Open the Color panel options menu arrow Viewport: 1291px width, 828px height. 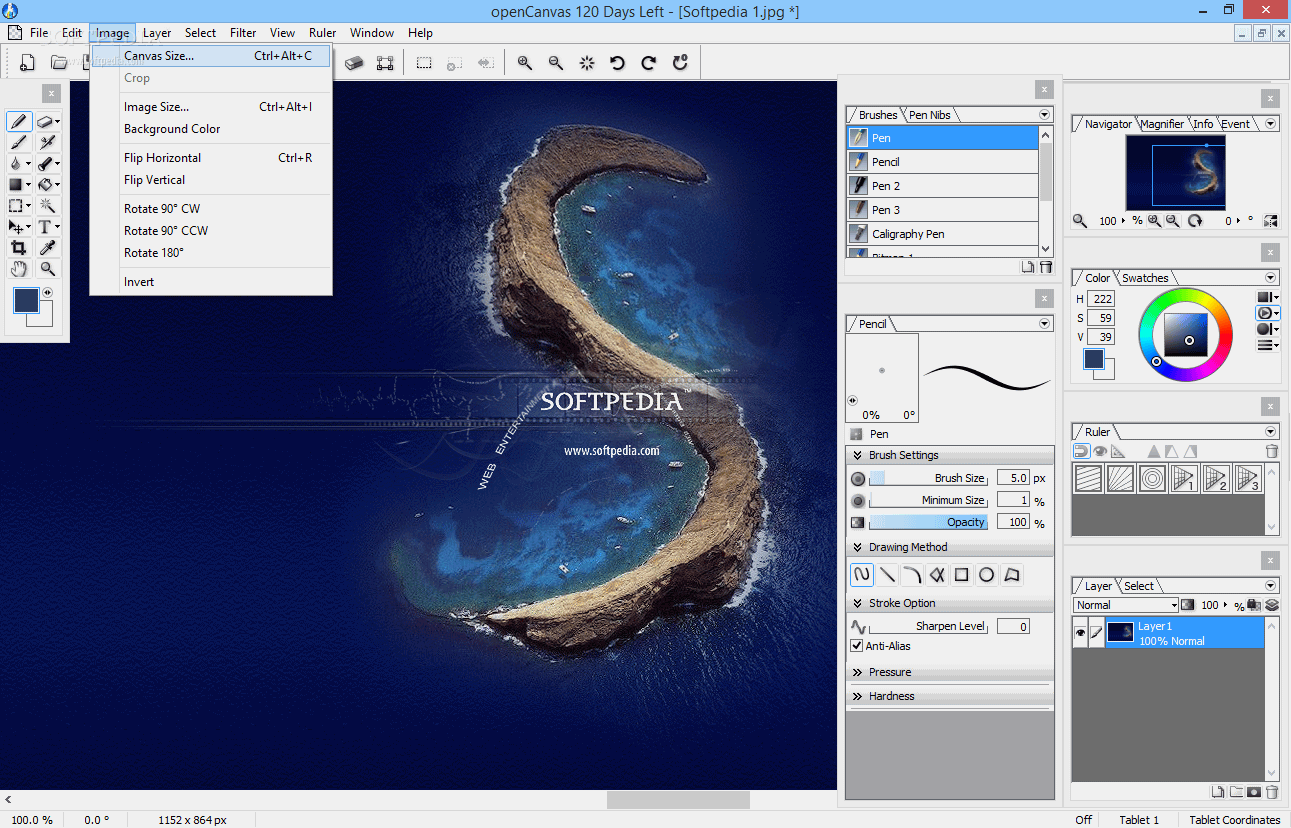point(1271,278)
